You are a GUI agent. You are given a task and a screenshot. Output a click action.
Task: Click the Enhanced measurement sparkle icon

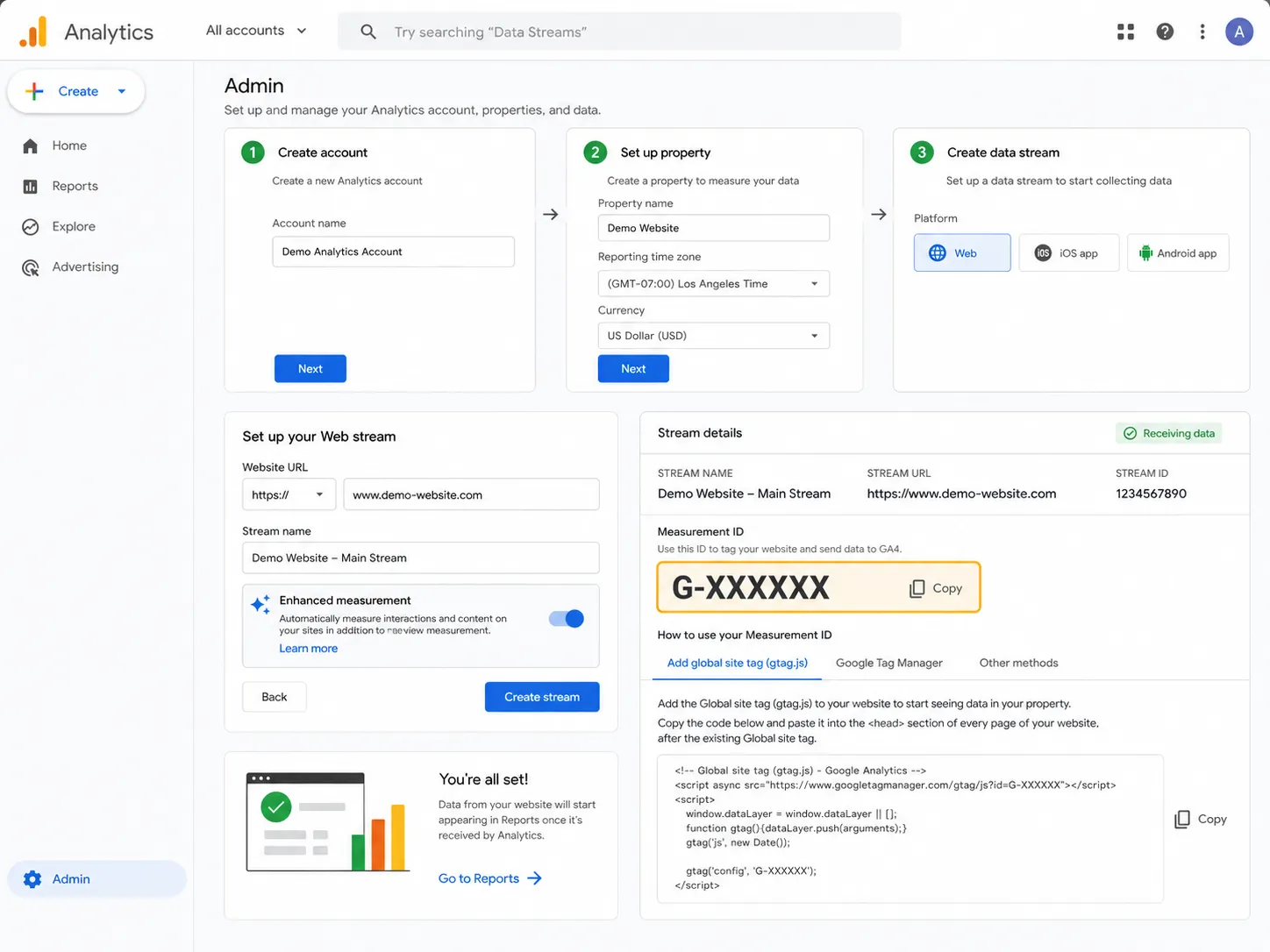point(260,605)
